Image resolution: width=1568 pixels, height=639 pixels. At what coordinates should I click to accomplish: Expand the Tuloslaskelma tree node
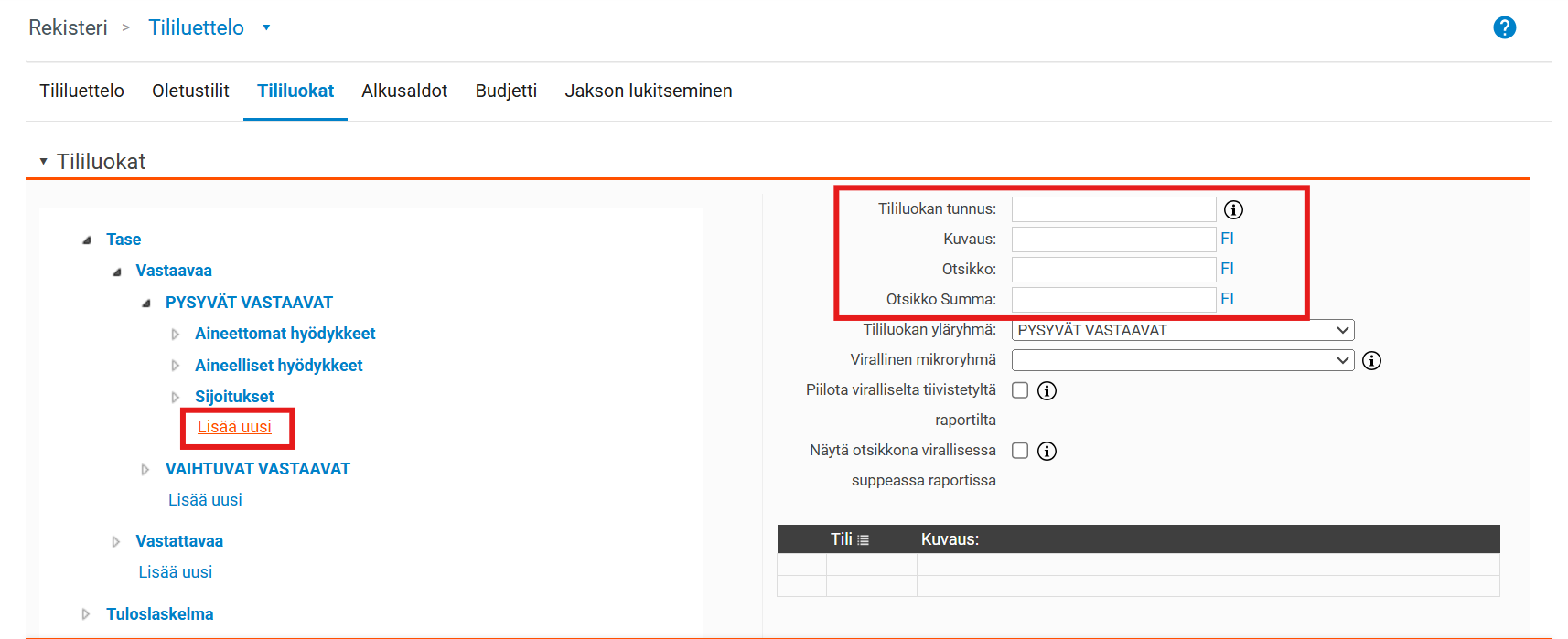[86, 614]
